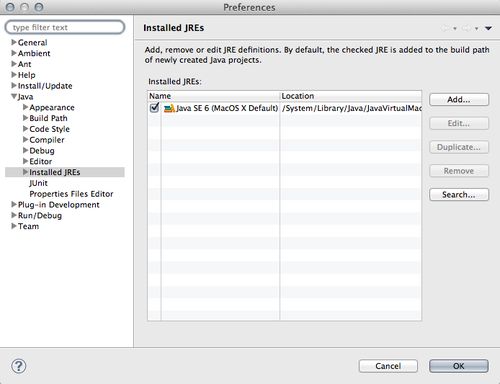The height and width of the screenshot is (384, 500).
Task: Expand the Code Style node
Action: click(25, 129)
